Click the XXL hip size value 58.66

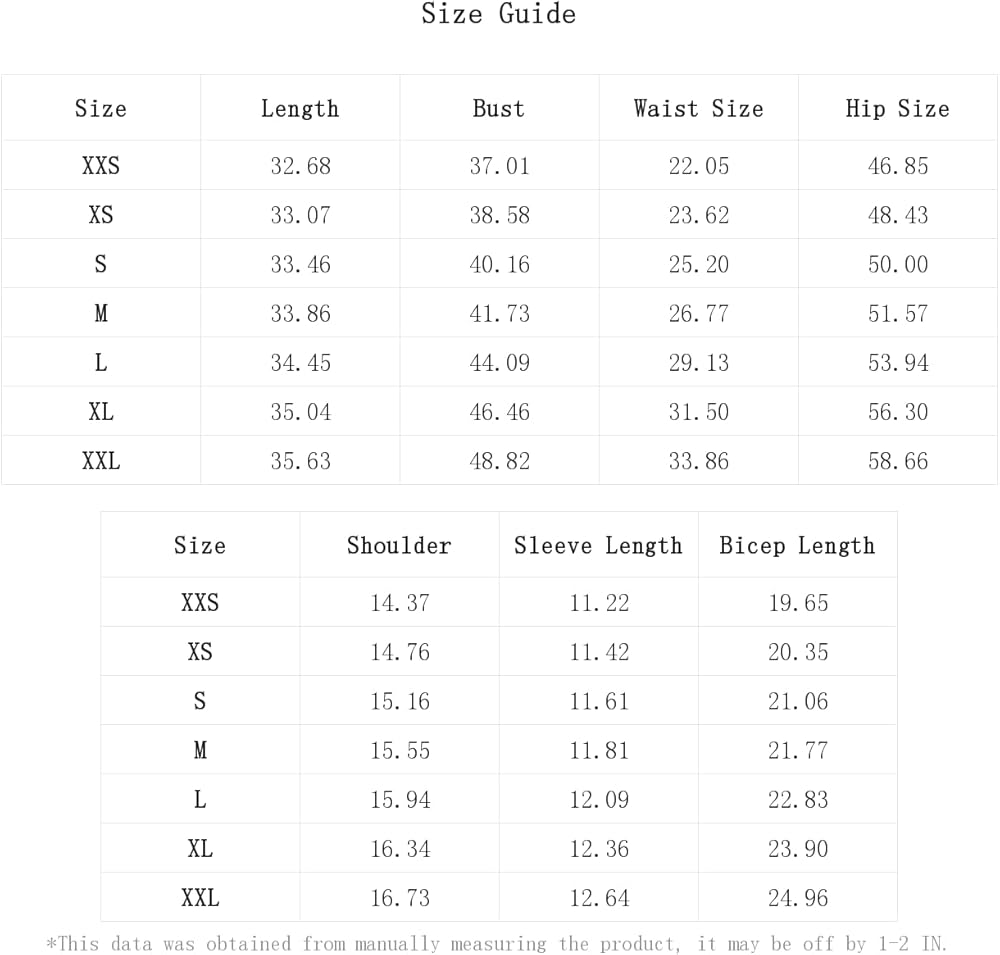(897, 461)
